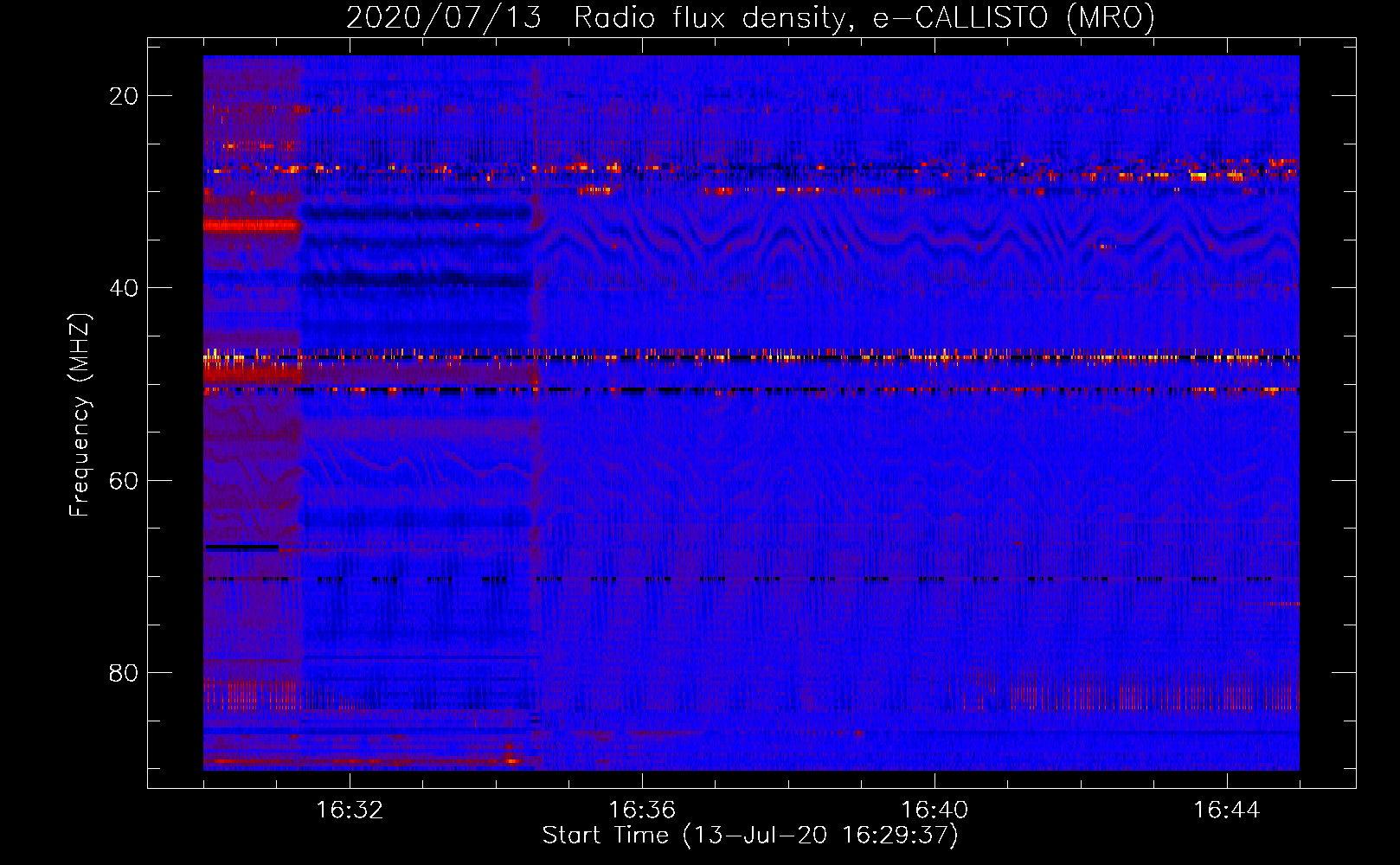Screen dimensions: 1400x865
Task: Click the 16:44 time tick label
Action: click(x=1227, y=811)
